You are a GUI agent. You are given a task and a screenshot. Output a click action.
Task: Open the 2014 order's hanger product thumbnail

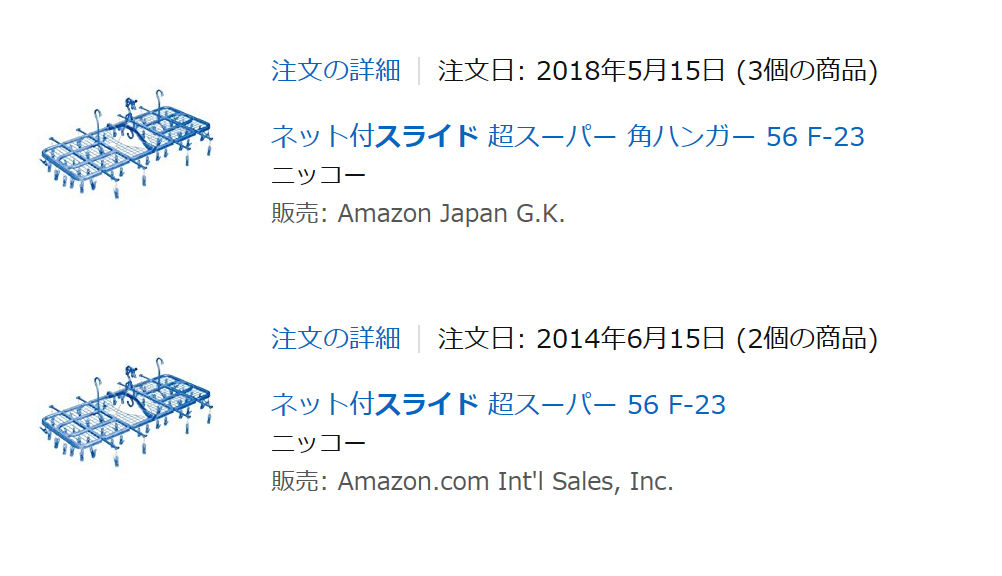126,412
